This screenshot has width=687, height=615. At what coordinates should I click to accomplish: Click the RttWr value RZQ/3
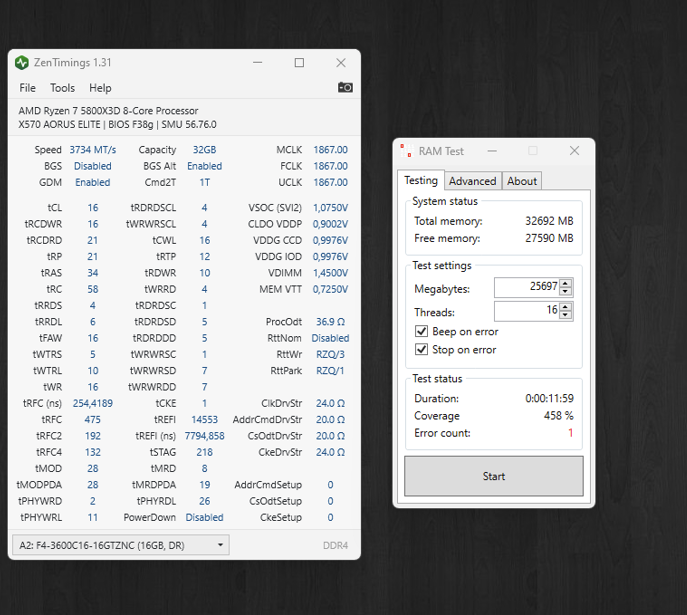(330, 354)
